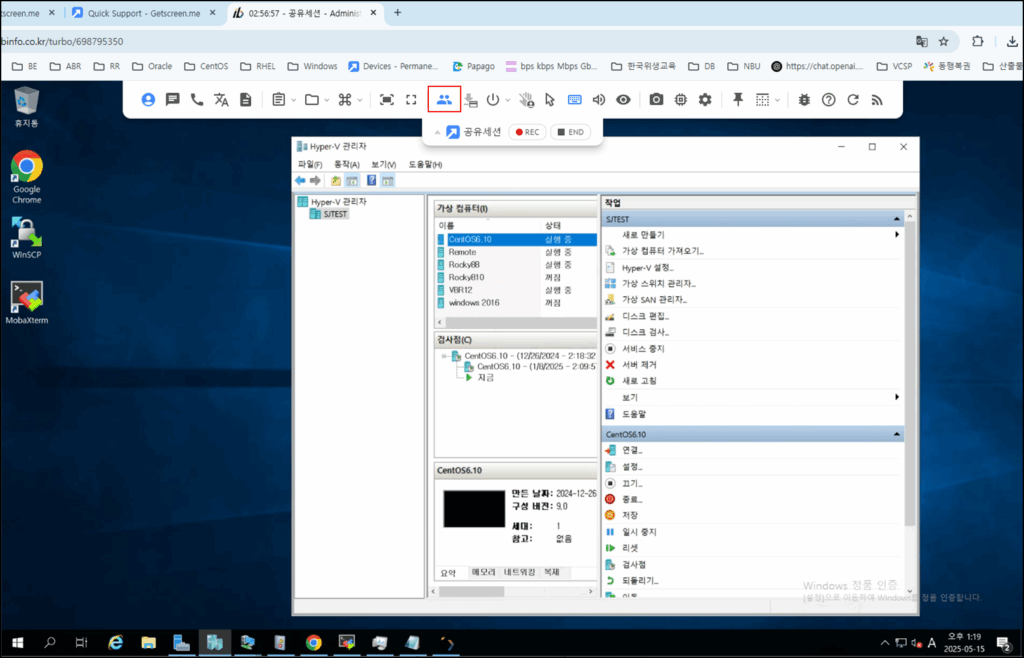Open Google Chrome desktop shortcut
The width and height of the screenshot is (1024, 658).
[x=26, y=177]
